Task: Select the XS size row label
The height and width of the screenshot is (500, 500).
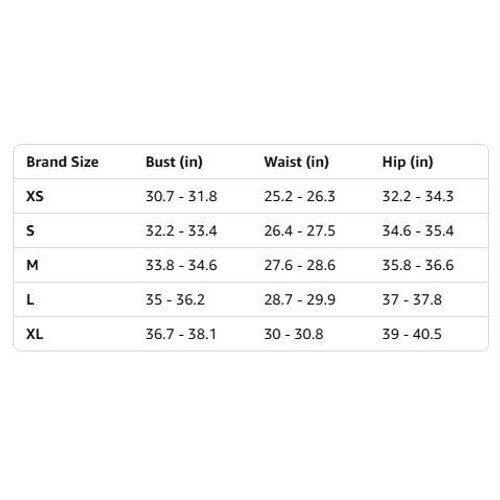Action: (x=35, y=196)
